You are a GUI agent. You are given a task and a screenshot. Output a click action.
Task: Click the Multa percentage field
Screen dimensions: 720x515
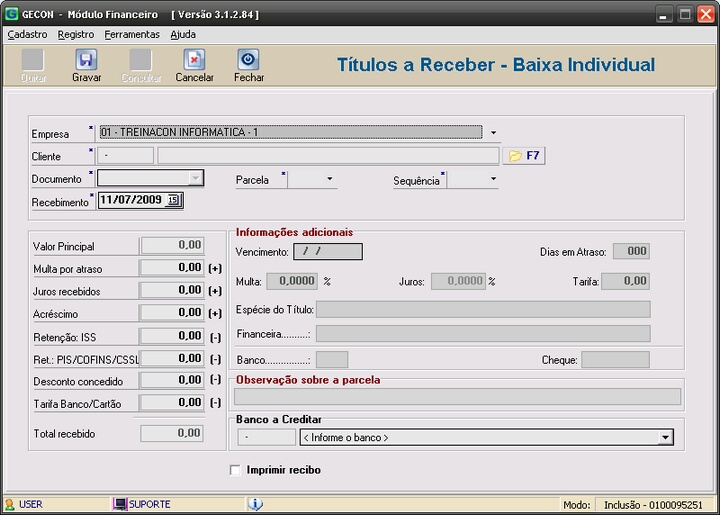tap(292, 281)
